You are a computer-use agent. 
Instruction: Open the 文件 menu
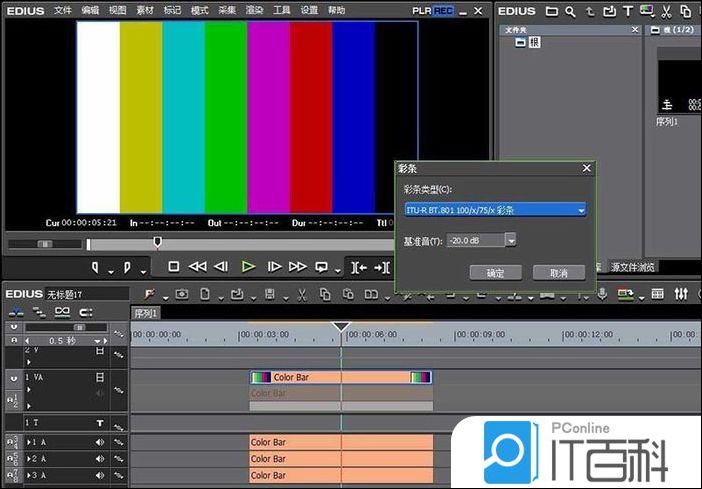[x=63, y=10]
